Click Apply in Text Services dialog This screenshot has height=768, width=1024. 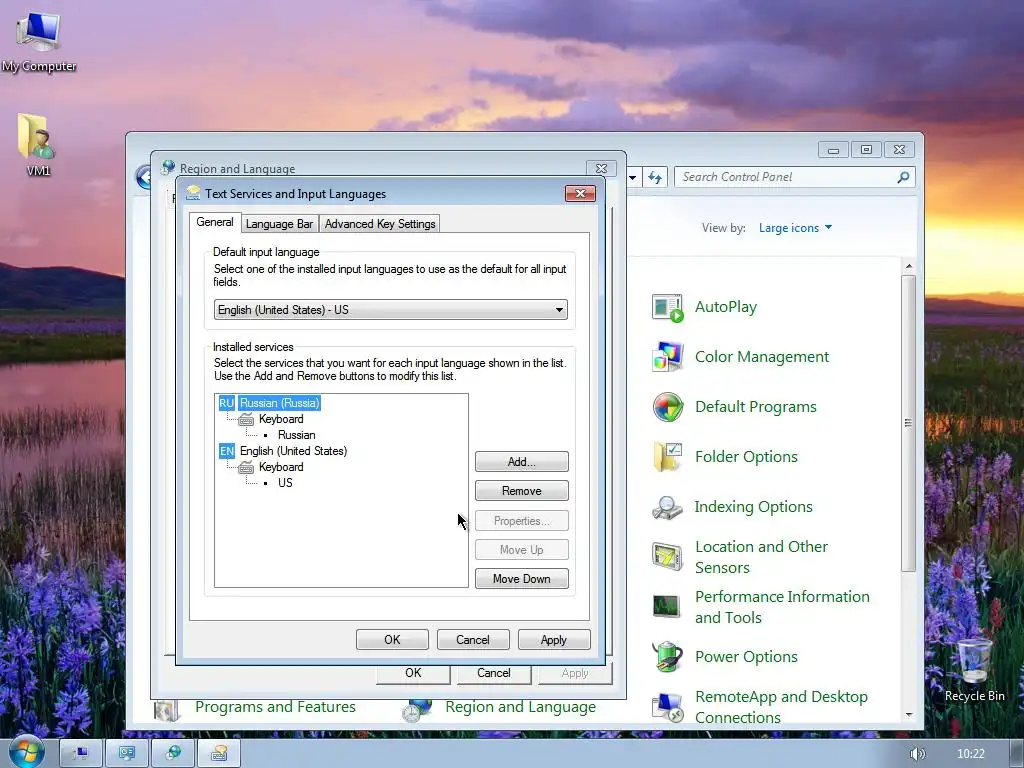pyautogui.click(x=554, y=639)
